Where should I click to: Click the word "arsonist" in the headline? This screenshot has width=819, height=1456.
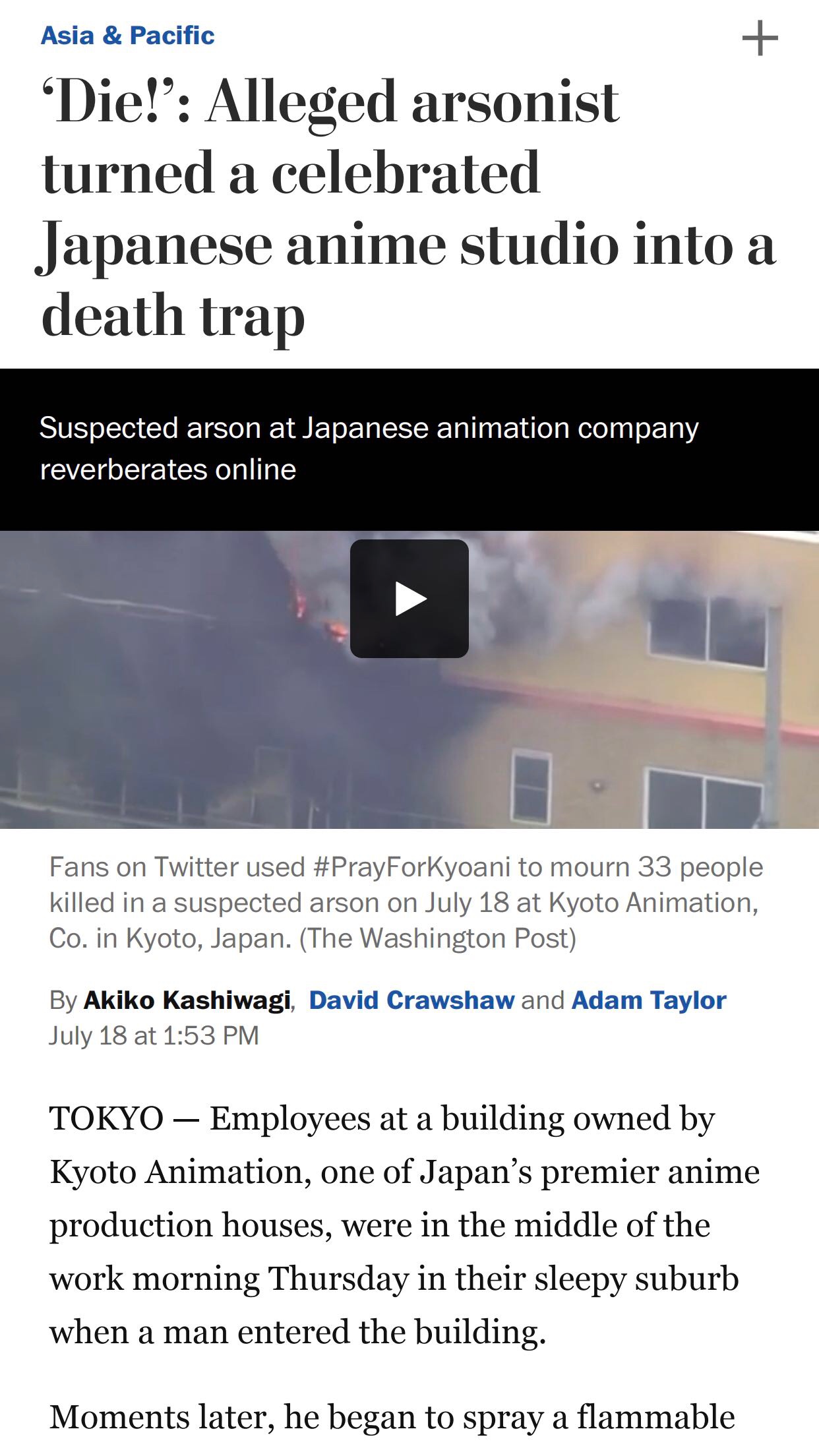pos(515,102)
